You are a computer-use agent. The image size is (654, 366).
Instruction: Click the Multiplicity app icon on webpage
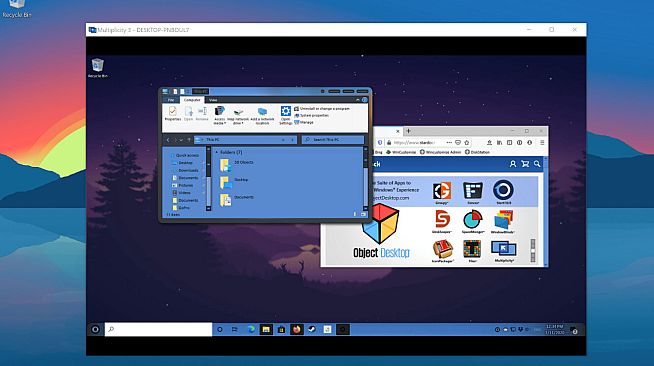coord(504,249)
